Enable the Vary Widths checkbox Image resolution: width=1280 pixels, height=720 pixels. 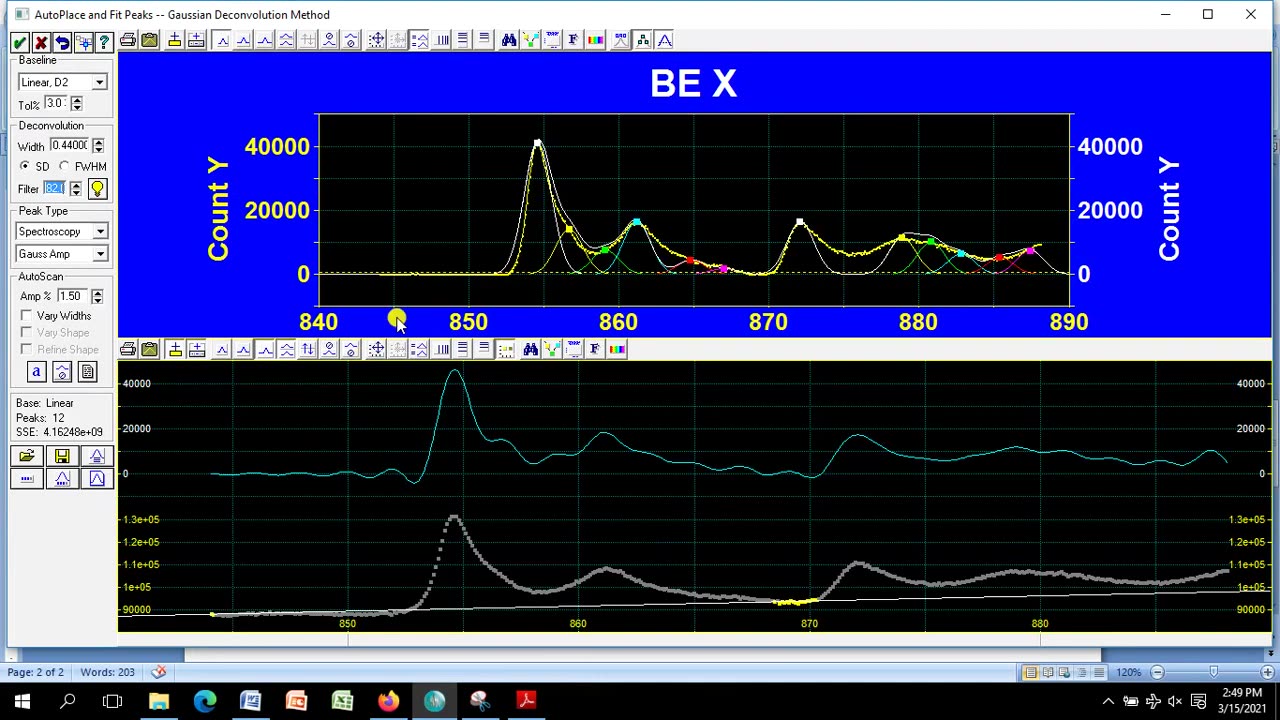point(27,316)
